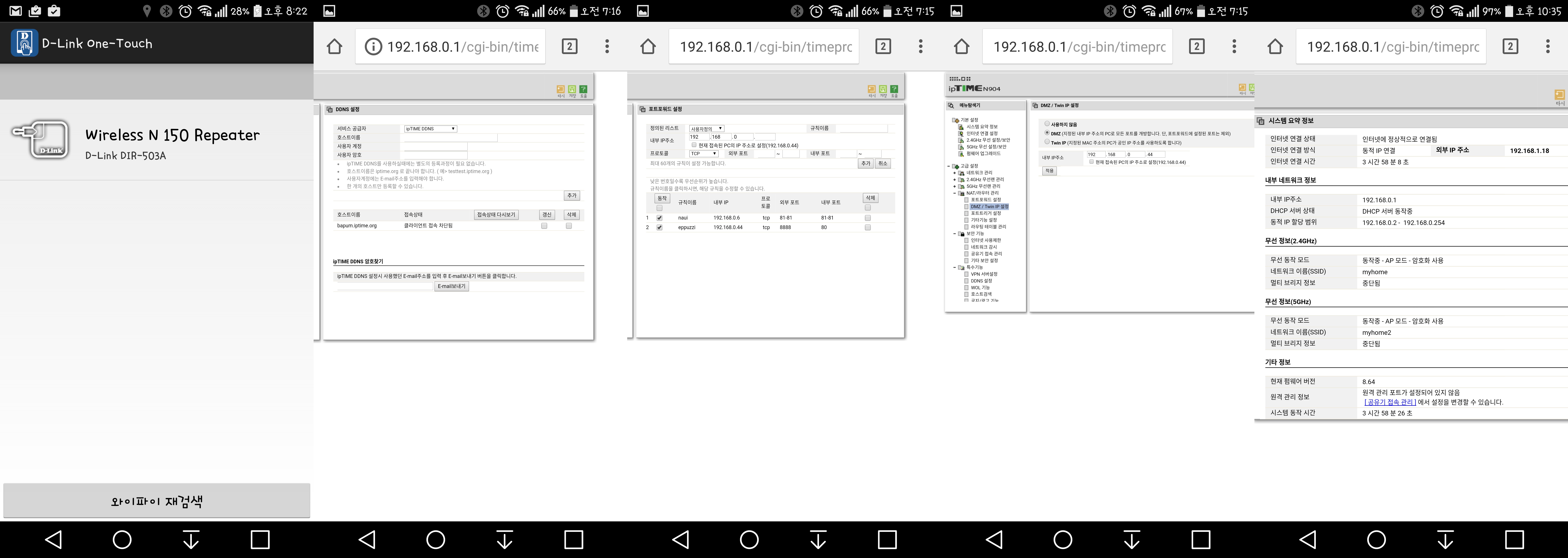This screenshot has height=558, width=1568.
Task: Click 접속상태 다시보기 button
Action: tap(496, 215)
